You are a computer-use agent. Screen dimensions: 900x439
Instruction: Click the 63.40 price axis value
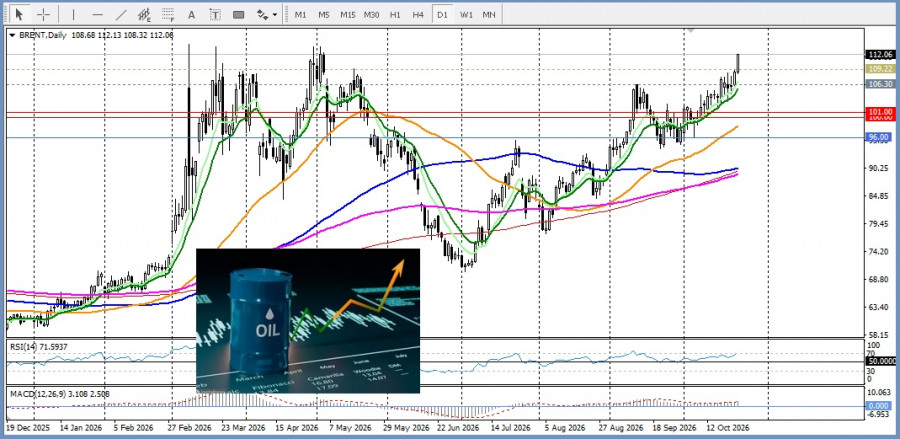coord(878,308)
